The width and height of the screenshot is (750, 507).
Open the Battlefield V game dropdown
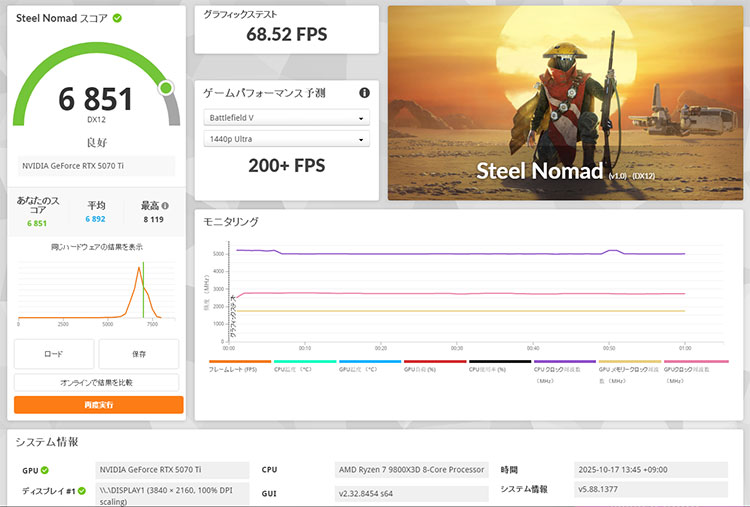coord(286,117)
